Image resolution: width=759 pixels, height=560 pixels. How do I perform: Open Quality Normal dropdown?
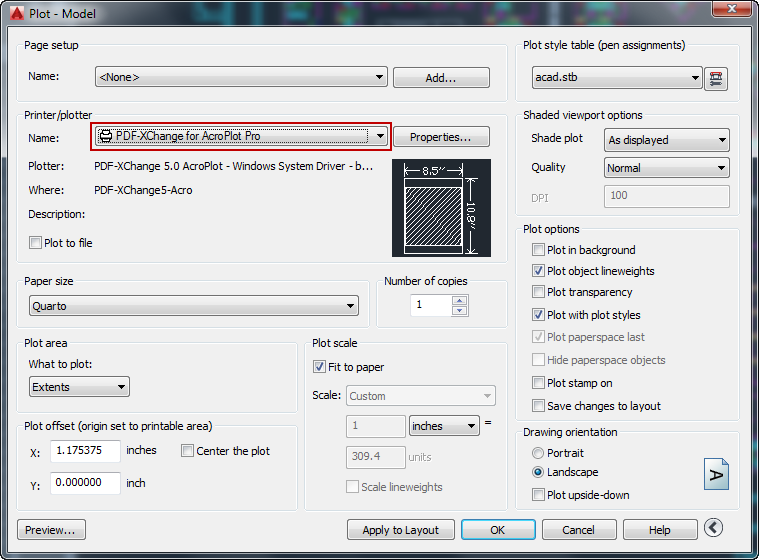pyautogui.click(x=667, y=168)
